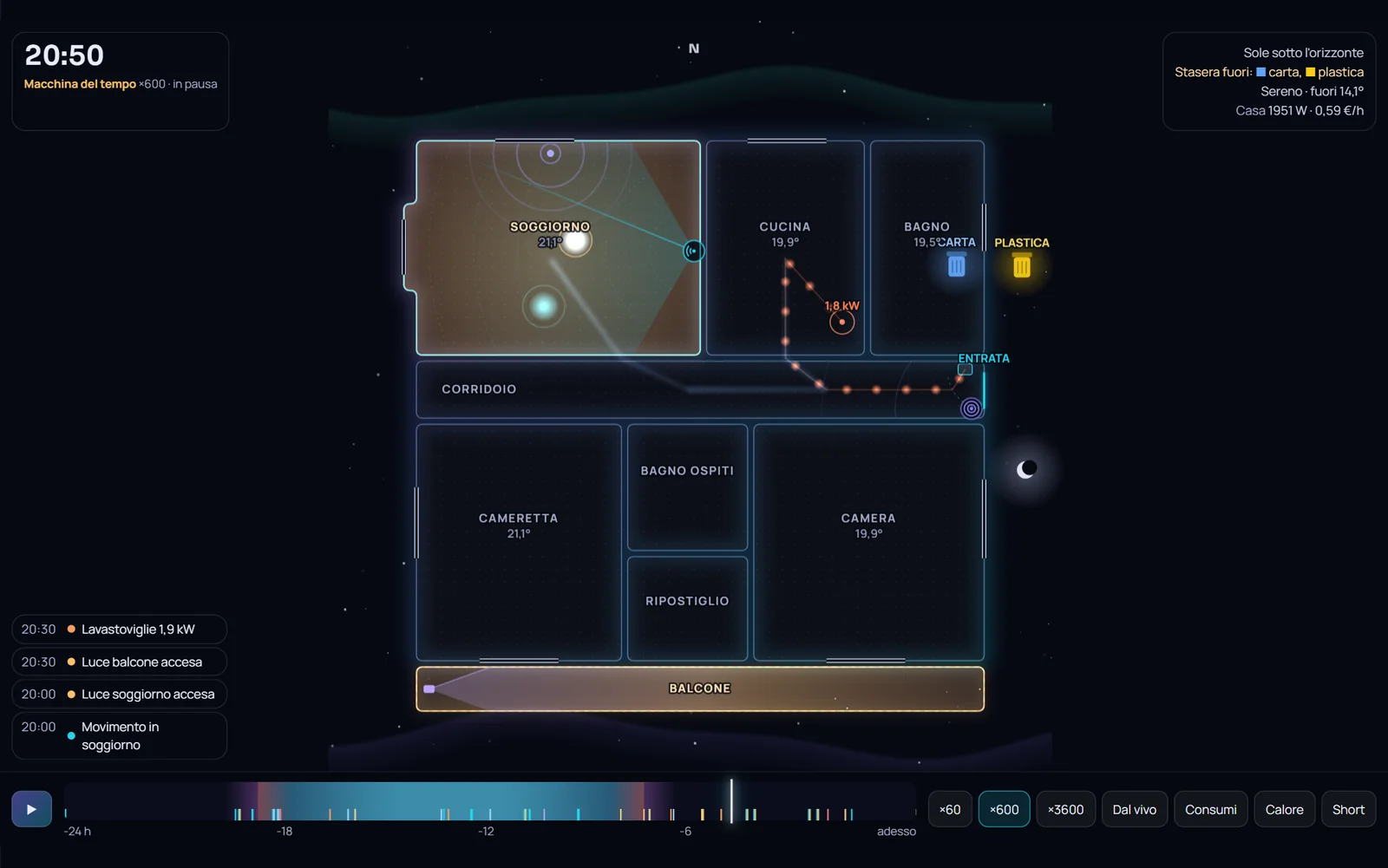Select the purple concentric sensor near entrance
This screenshot has height=868, width=1388.
click(x=972, y=408)
